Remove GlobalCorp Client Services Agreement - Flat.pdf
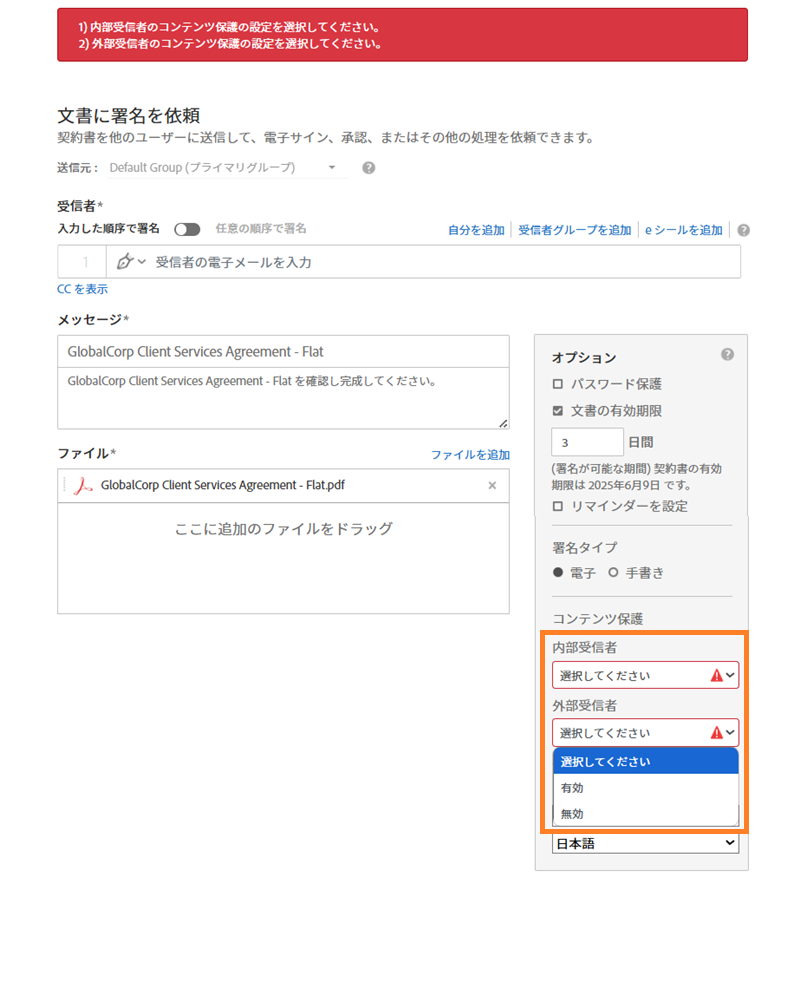 pyautogui.click(x=491, y=485)
